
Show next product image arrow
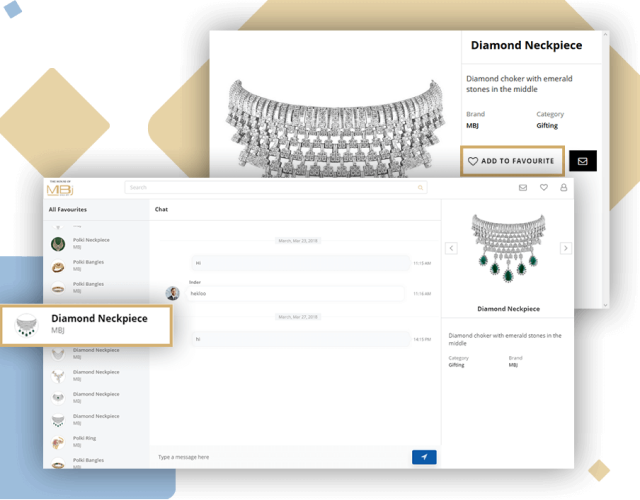point(566,248)
